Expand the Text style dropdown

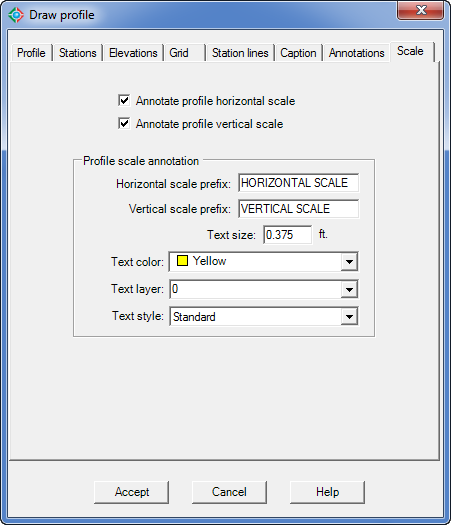tap(264, 316)
